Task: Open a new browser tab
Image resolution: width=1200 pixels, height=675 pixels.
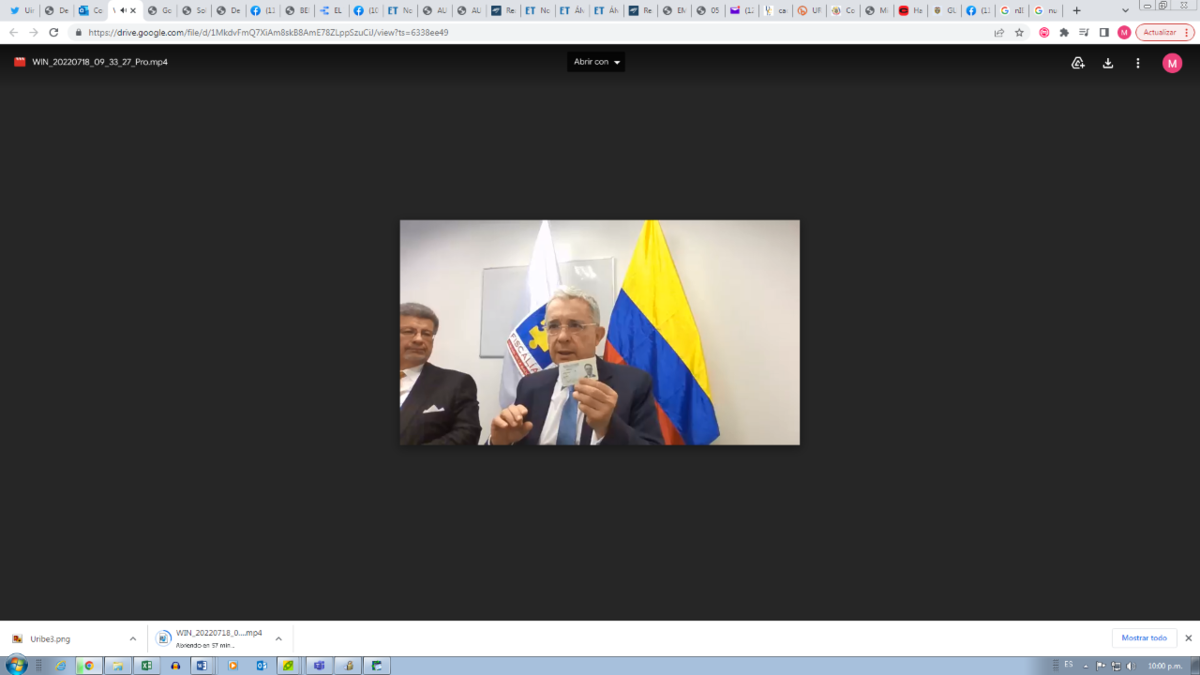Action: [x=1077, y=10]
